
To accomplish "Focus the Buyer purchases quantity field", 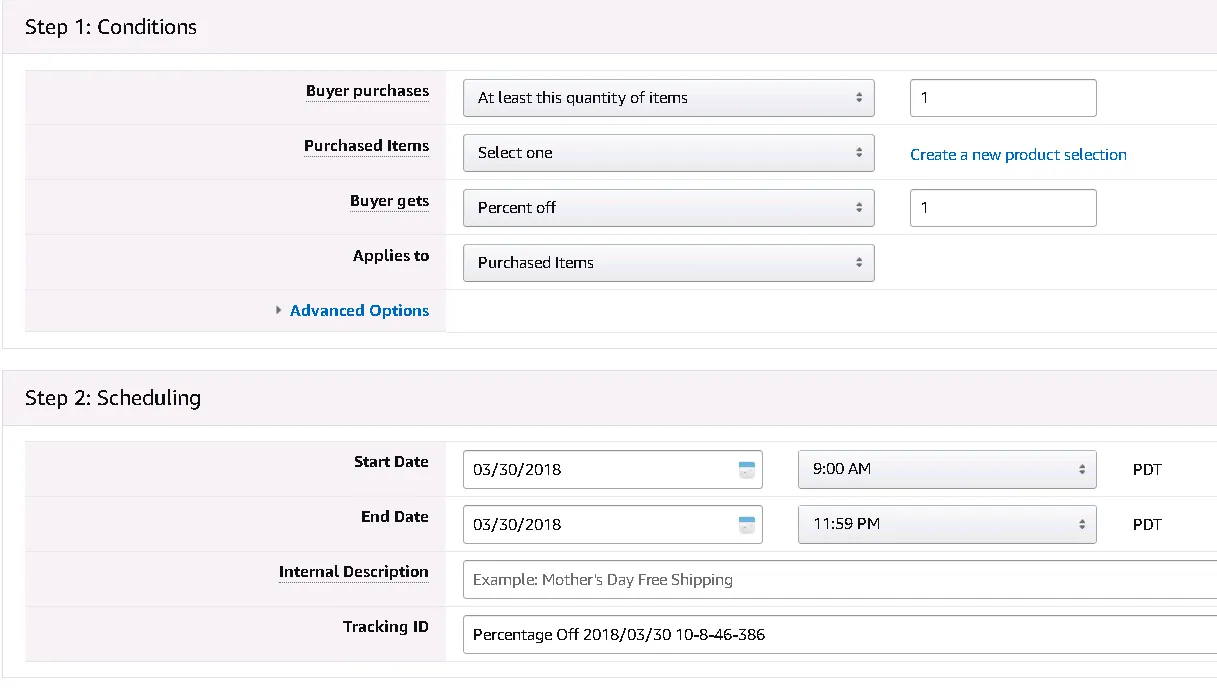I will click(x=1003, y=98).
